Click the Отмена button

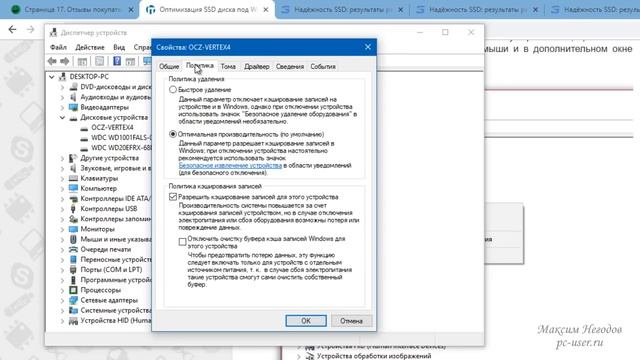tap(351, 321)
